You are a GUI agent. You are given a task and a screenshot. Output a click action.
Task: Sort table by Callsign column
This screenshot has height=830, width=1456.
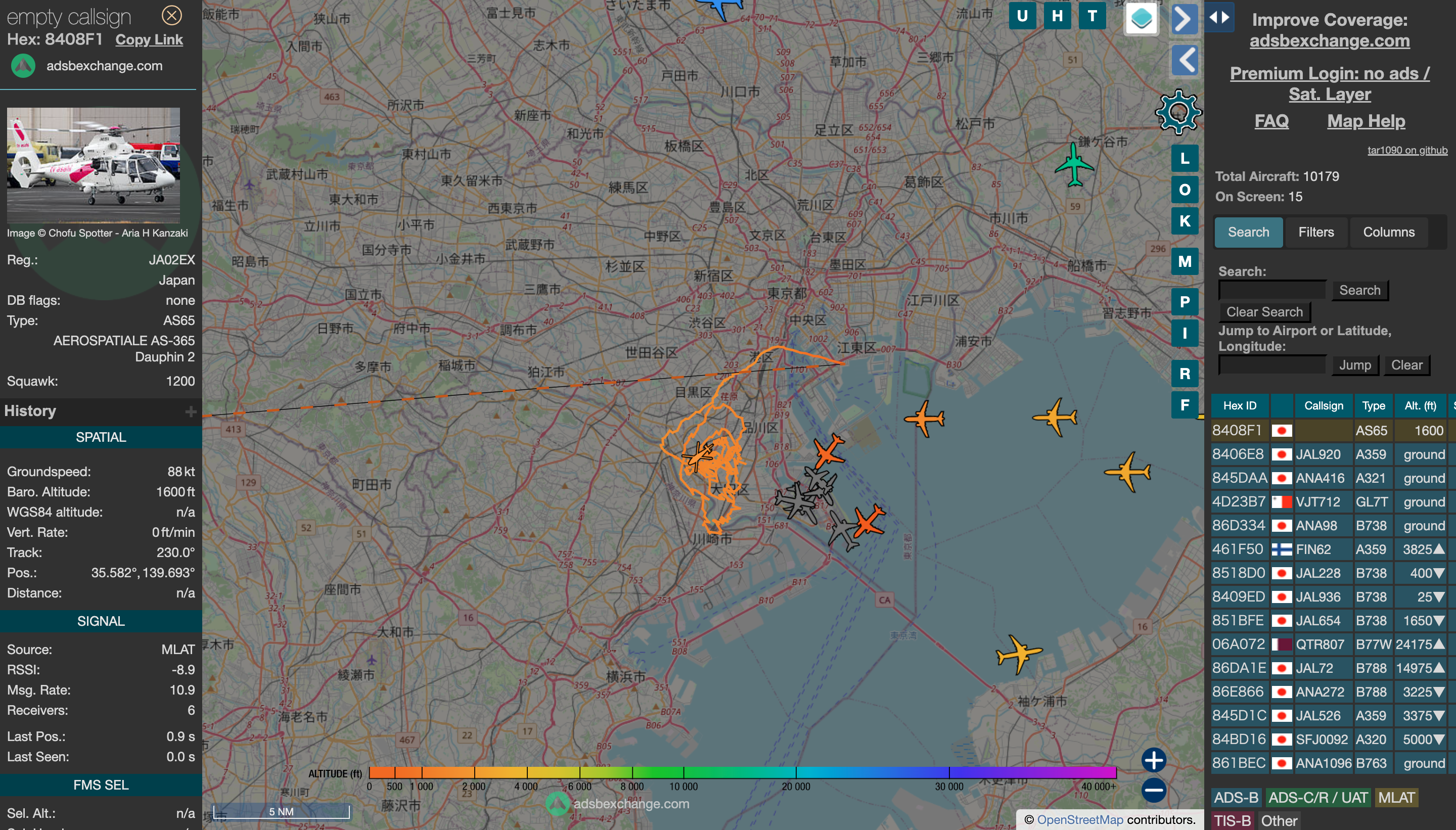click(x=1324, y=405)
